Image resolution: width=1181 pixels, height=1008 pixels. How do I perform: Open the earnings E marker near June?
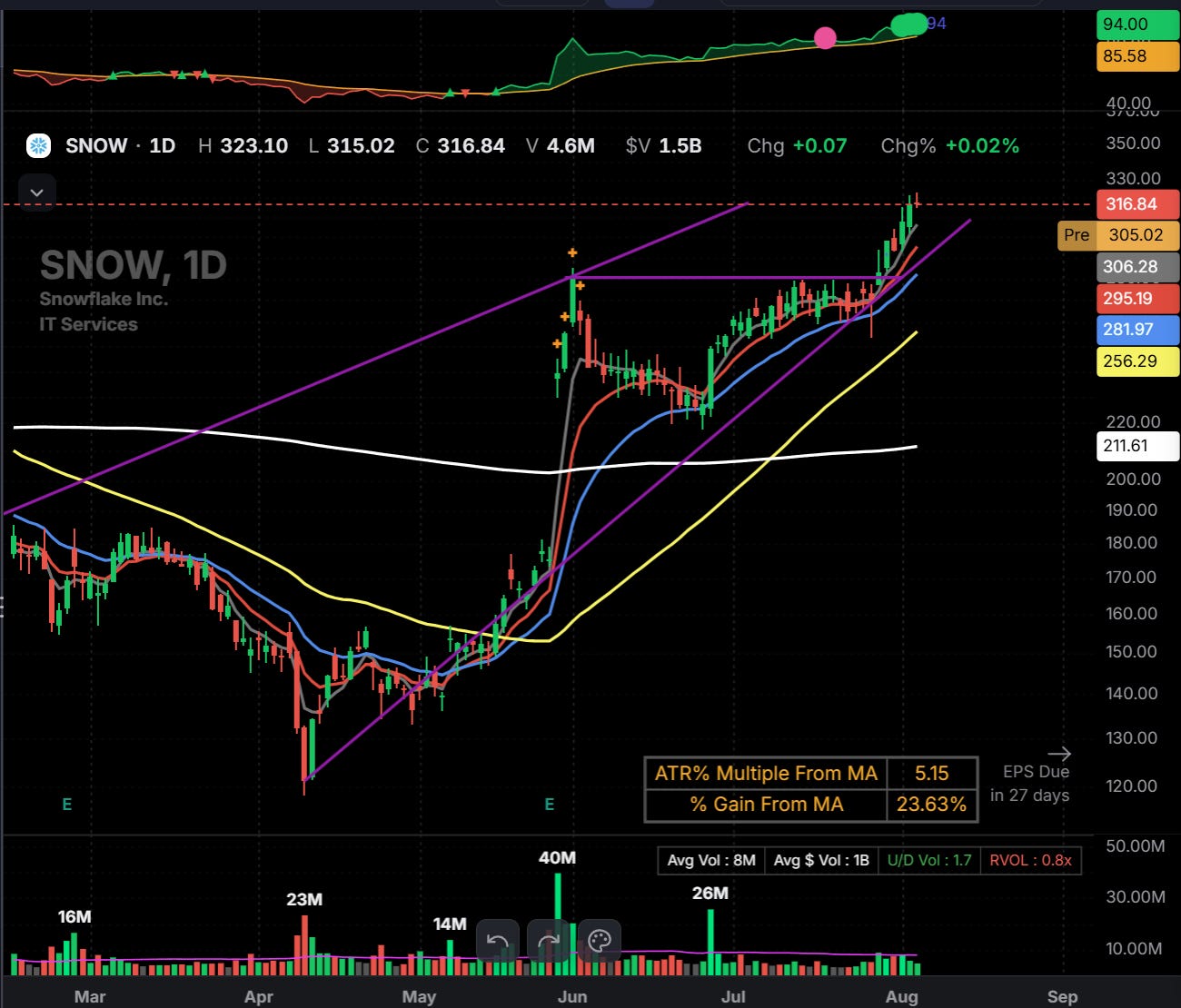click(549, 805)
